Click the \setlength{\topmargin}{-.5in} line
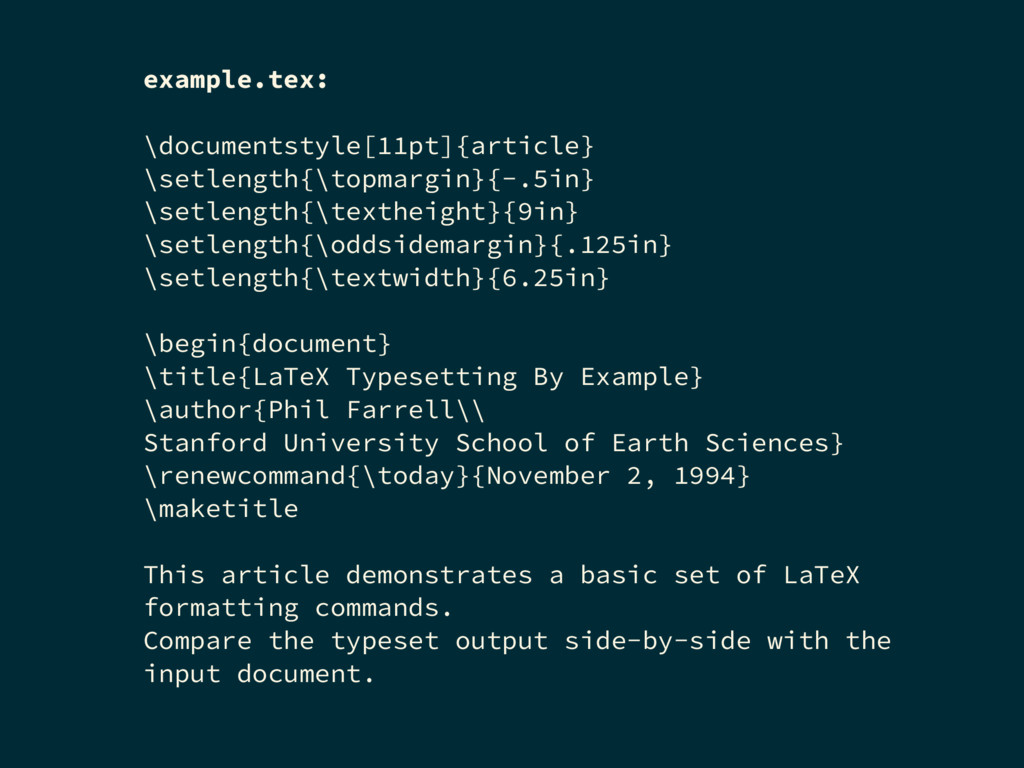The image size is (1024, 768). pos(369,179)
